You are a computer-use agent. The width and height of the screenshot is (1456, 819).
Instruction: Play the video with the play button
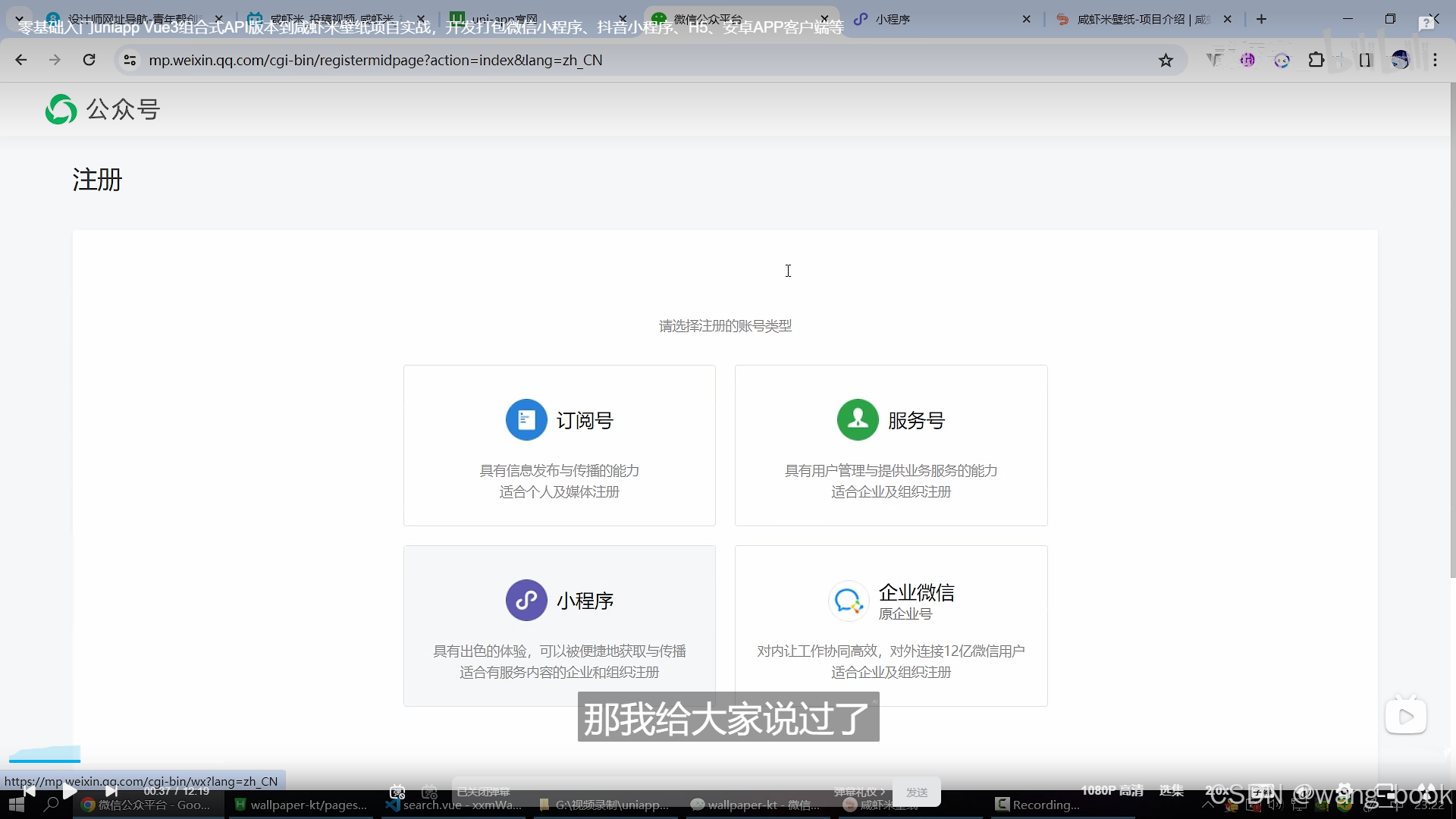[x=70, y=791]
